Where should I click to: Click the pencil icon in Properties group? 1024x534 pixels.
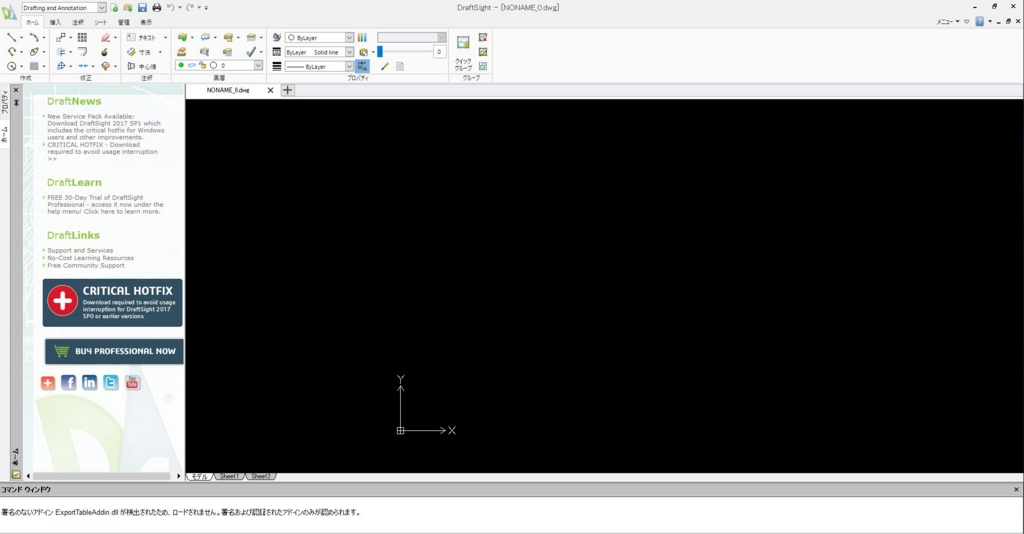(x=385, y=66)
